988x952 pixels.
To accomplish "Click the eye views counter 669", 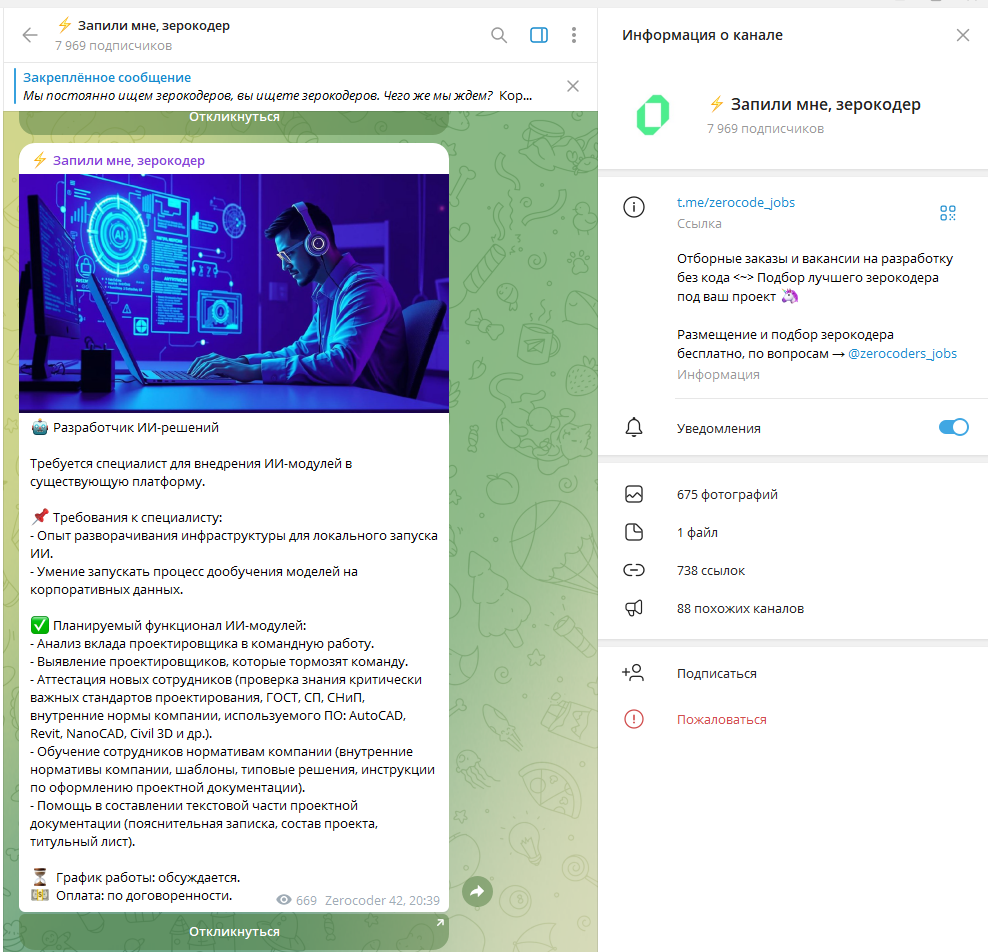I will [x=296, y=900].
